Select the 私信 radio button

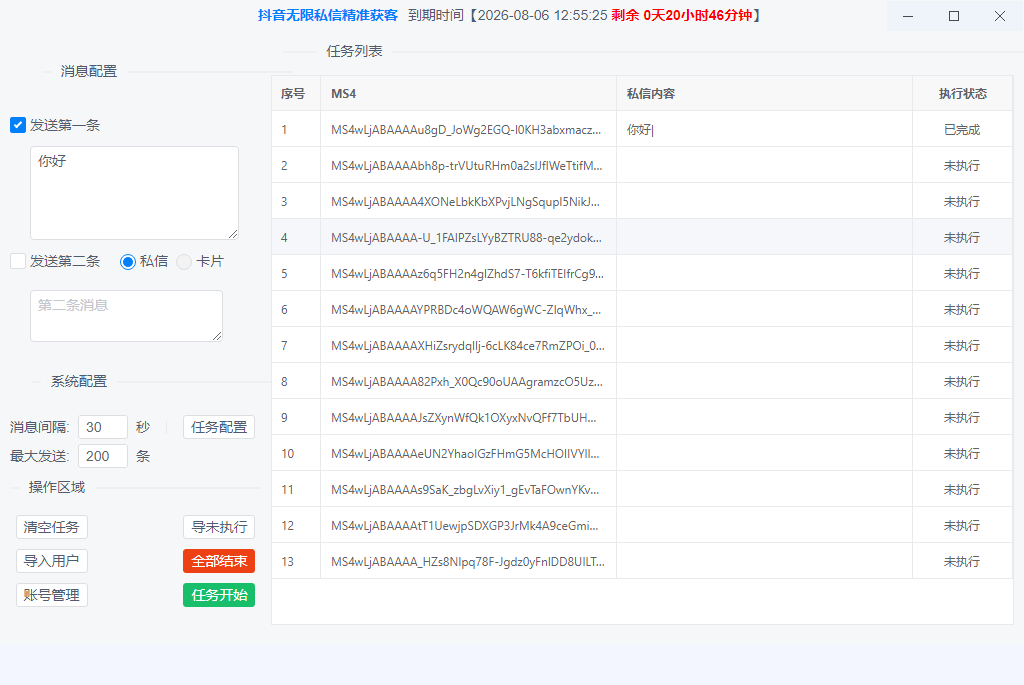[128, 262]
